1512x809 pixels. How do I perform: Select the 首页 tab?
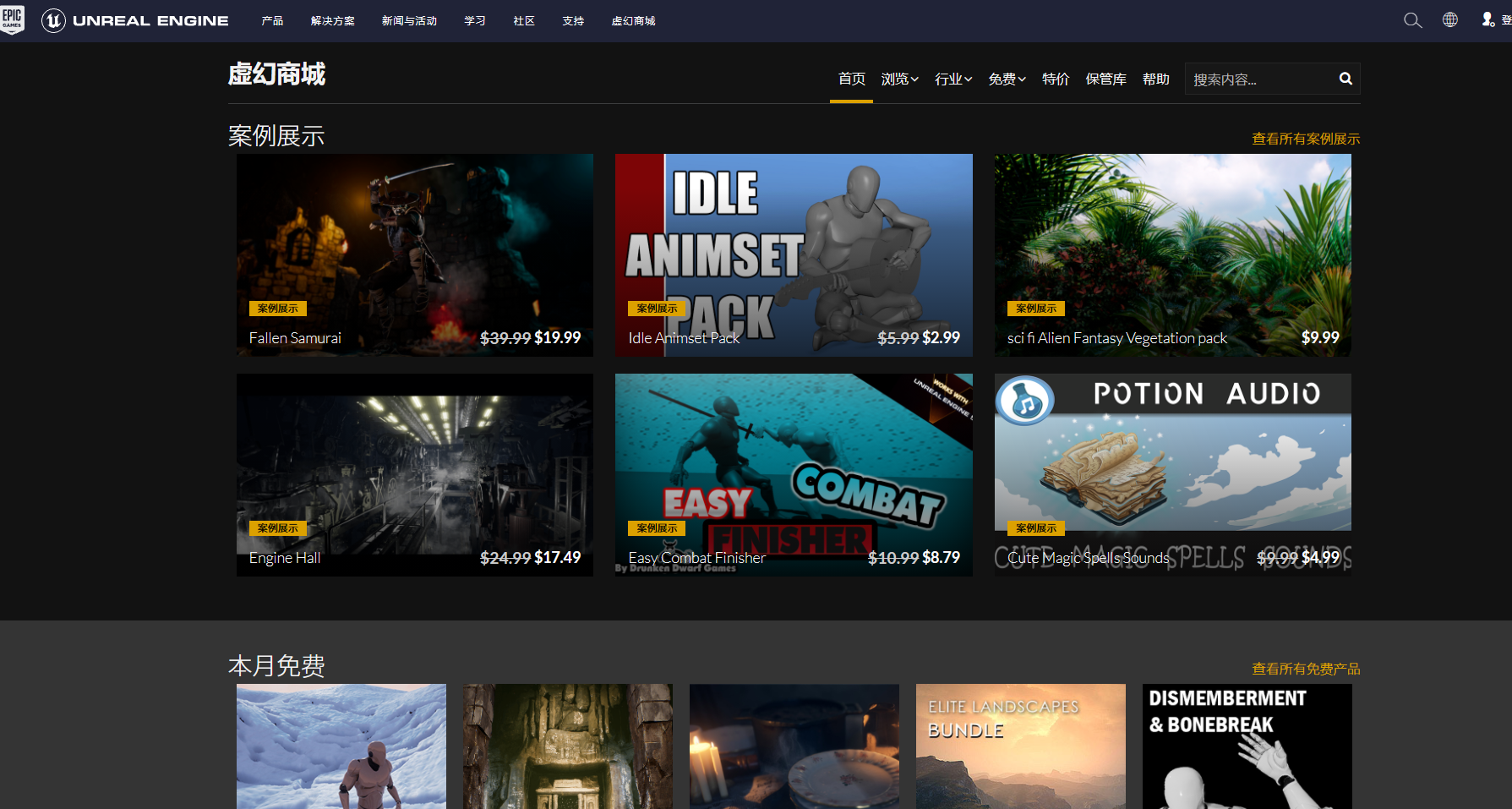[x=851, y=79]
